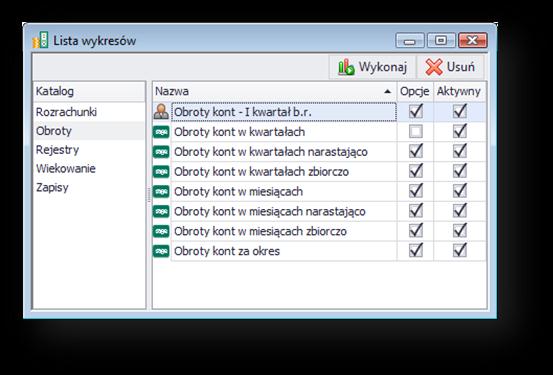Click the green icon for Obroty kont w kwartałach
The height and width of the screenshot is (375, 553).
(x=161, y=132)
